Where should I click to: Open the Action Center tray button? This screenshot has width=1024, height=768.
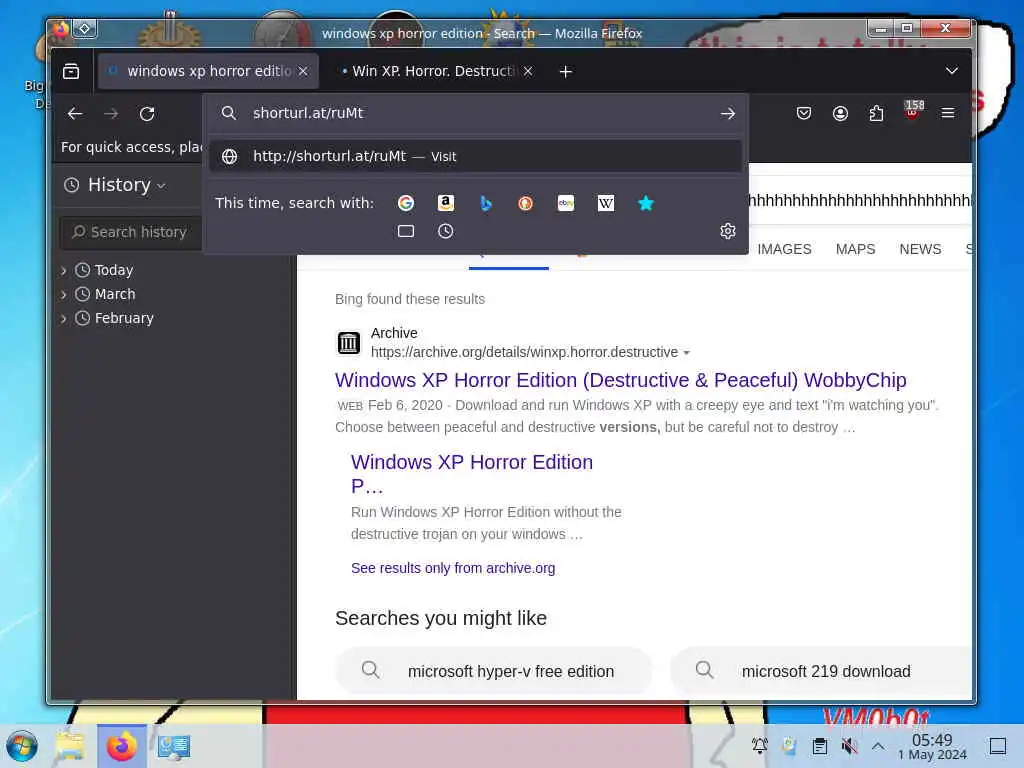(998, 746)
